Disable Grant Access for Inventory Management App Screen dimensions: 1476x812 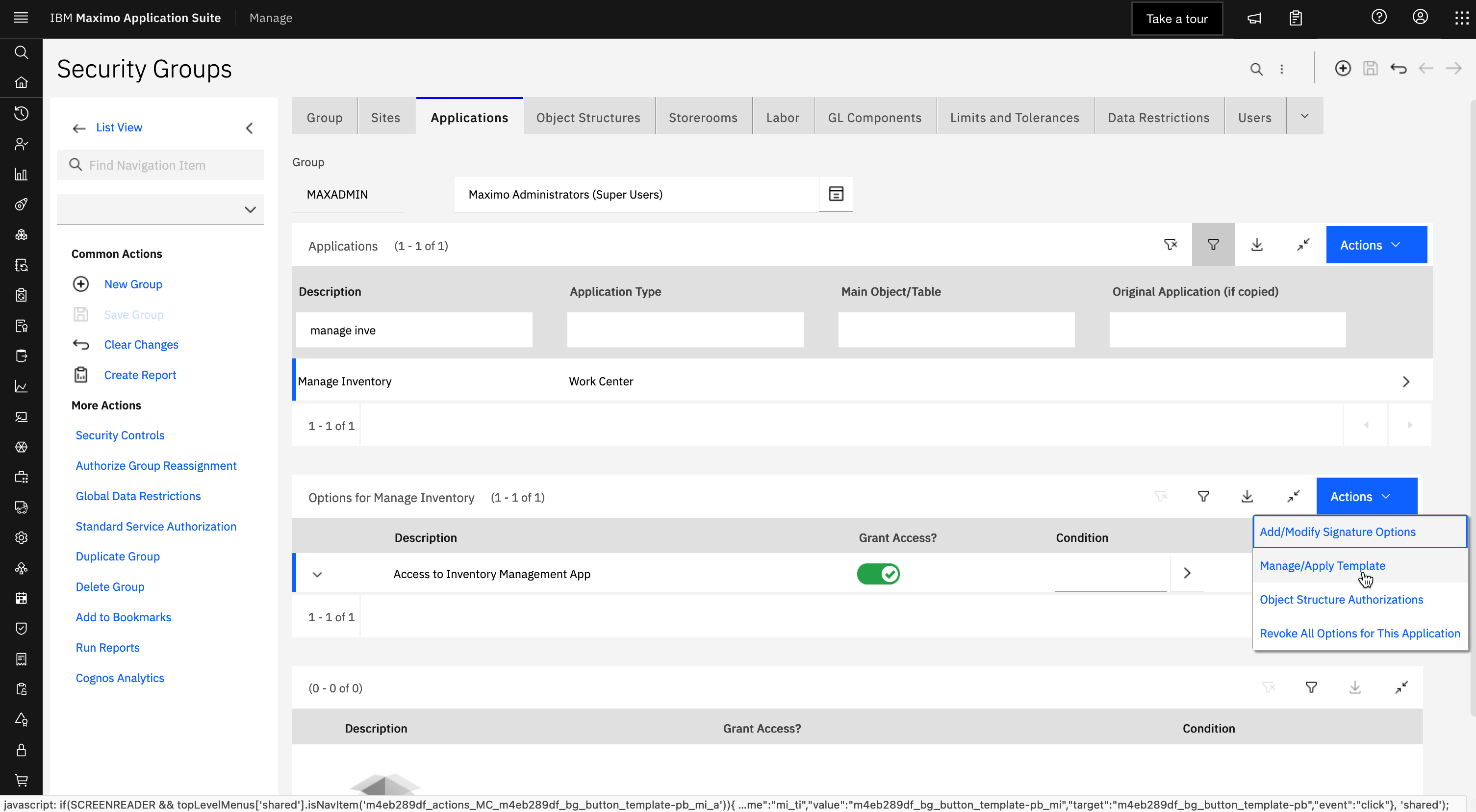[x=878, y=574]
